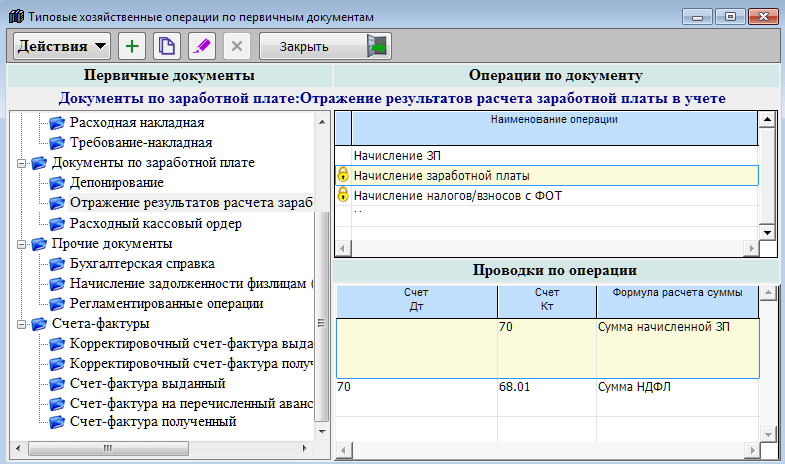Select Отражение результатов расчета зараб tree item
Image resolution: width=785 pixels, height=464 pixels.
(x=191, y=203)
